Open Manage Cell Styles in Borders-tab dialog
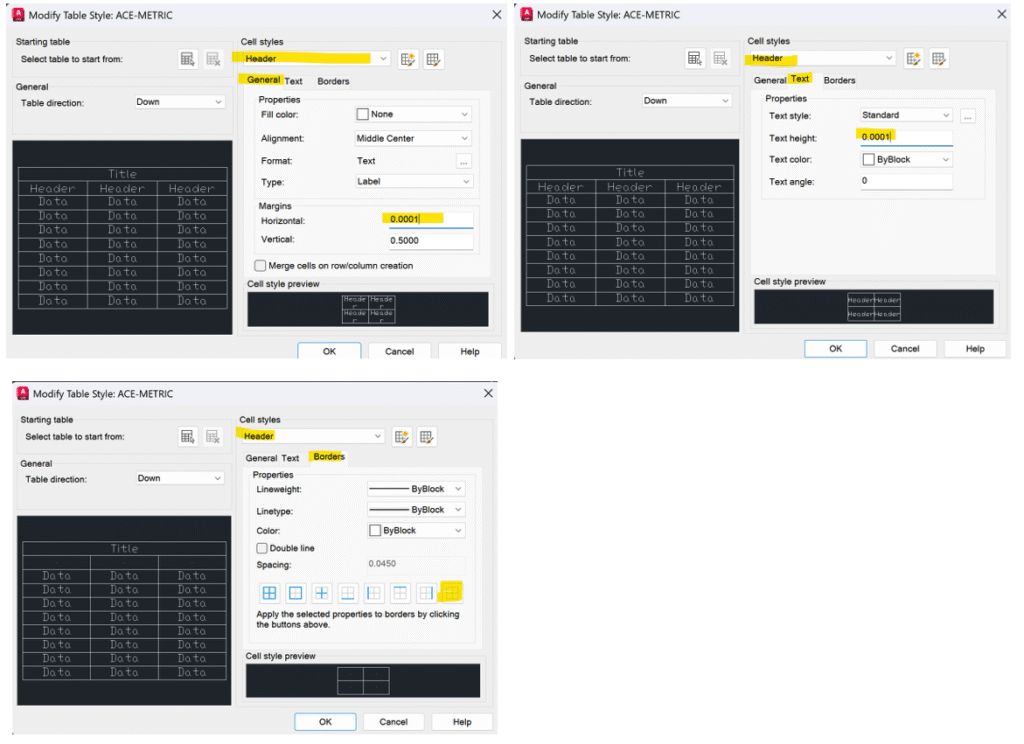 click(426, 437)
